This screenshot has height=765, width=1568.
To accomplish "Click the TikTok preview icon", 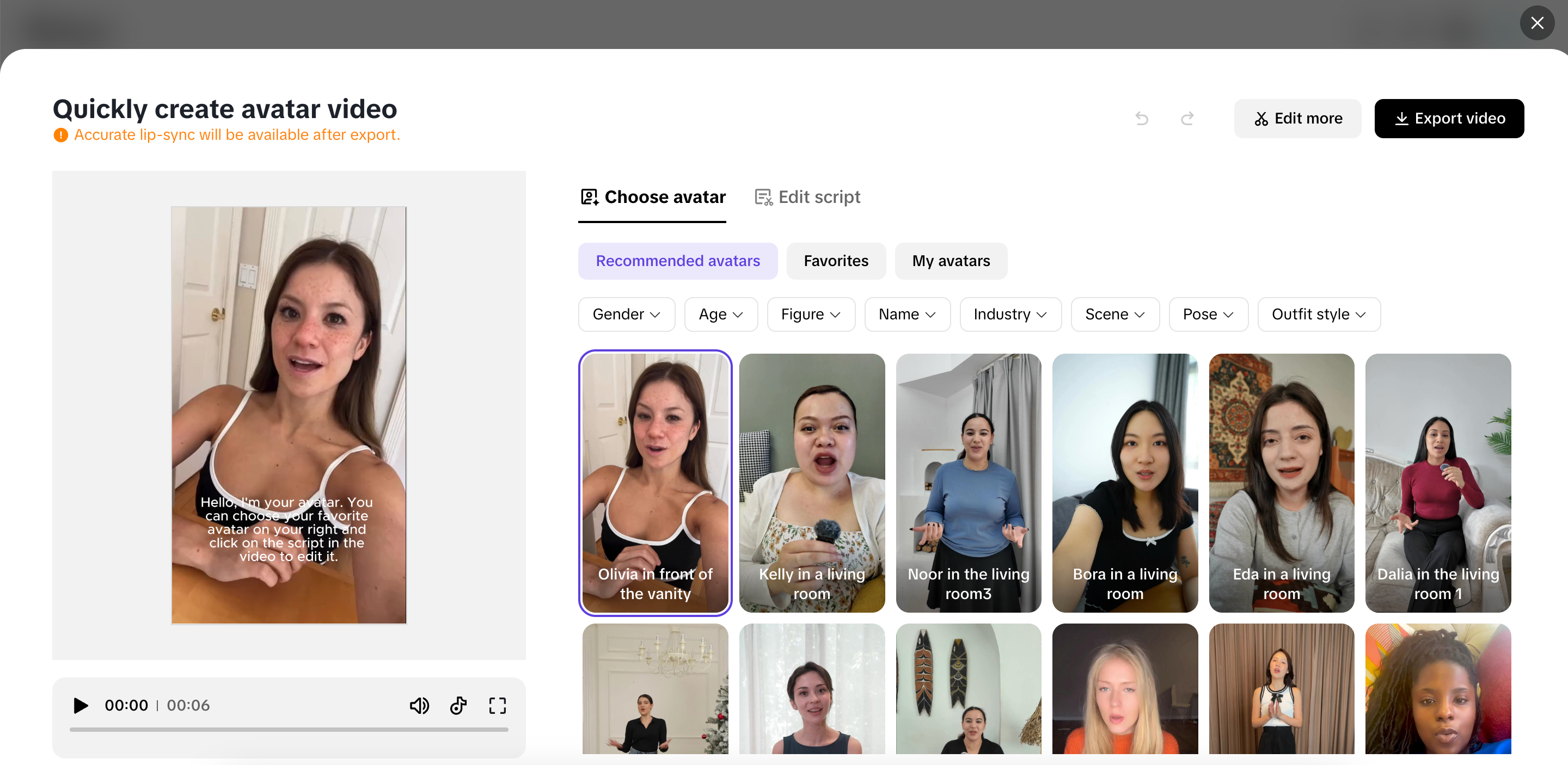I will click(458, 705).
